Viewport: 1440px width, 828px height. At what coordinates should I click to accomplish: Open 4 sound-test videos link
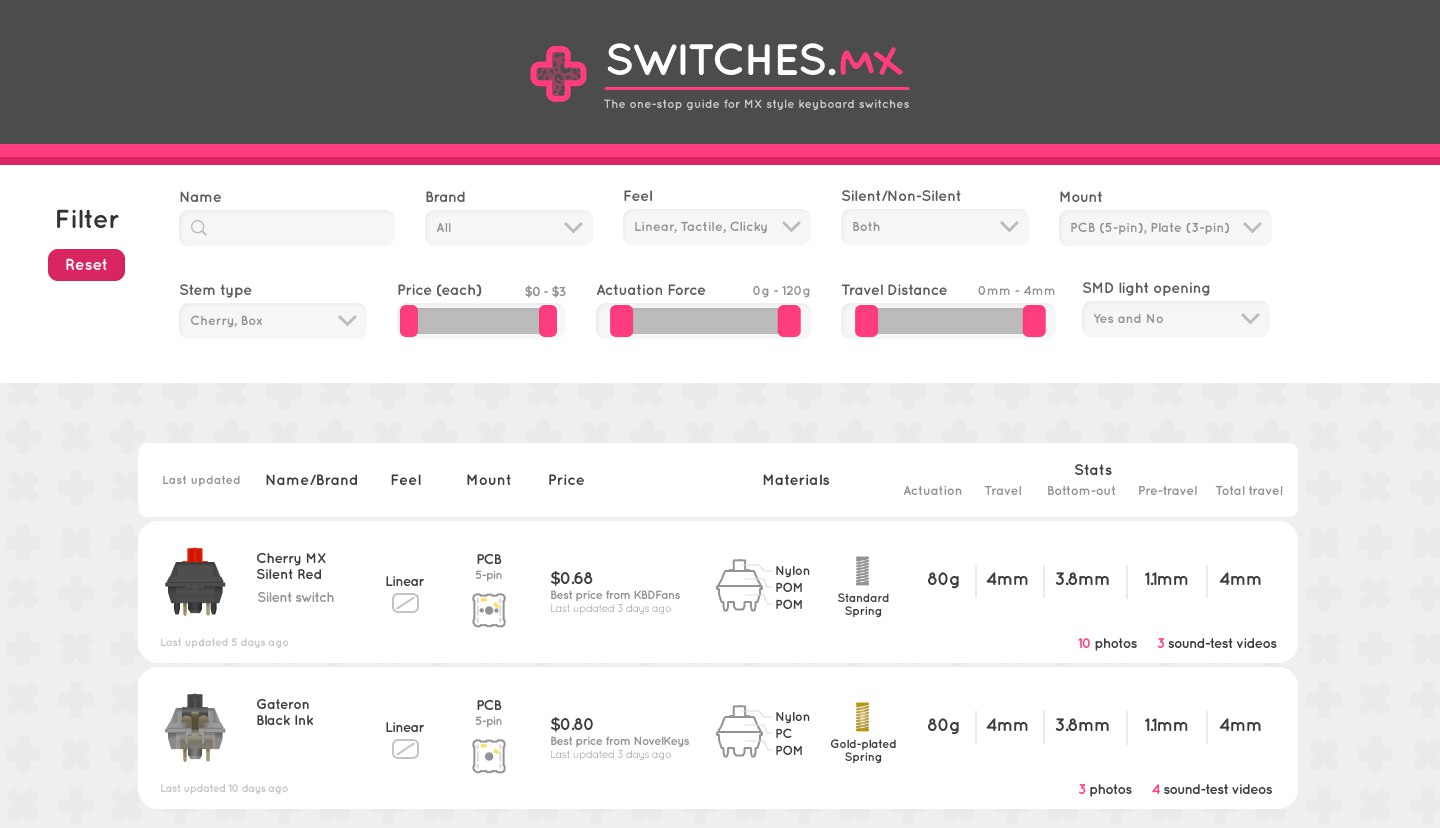(1212, 790)
